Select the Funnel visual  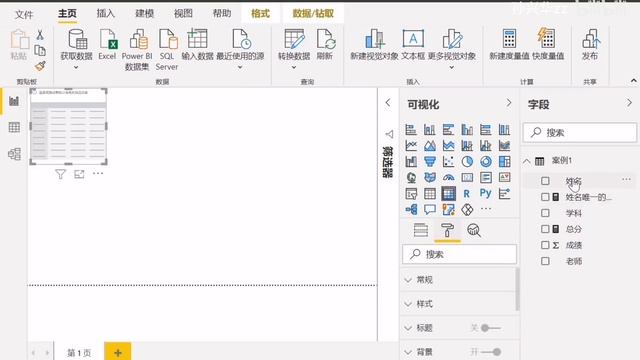(x=429, y=162)
